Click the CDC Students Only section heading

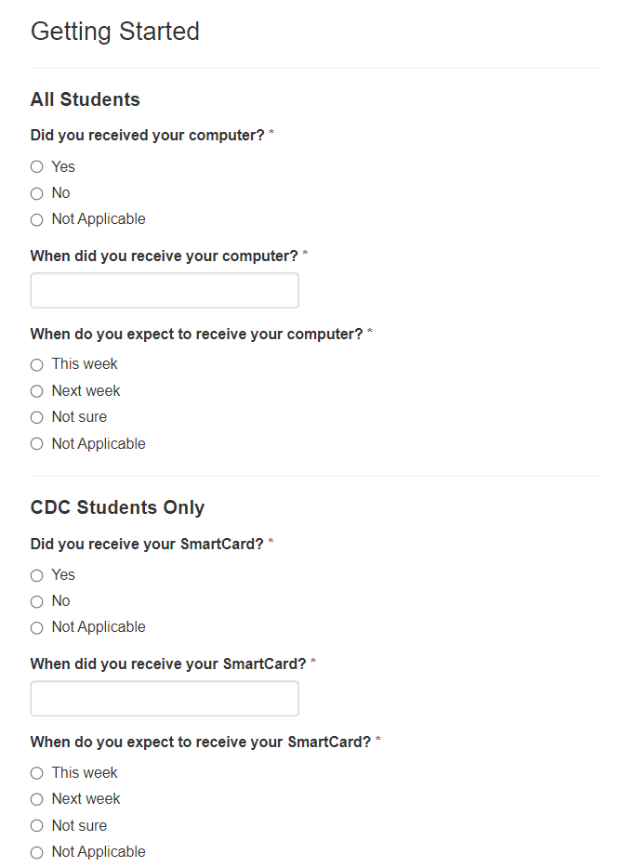coord(117,508)
